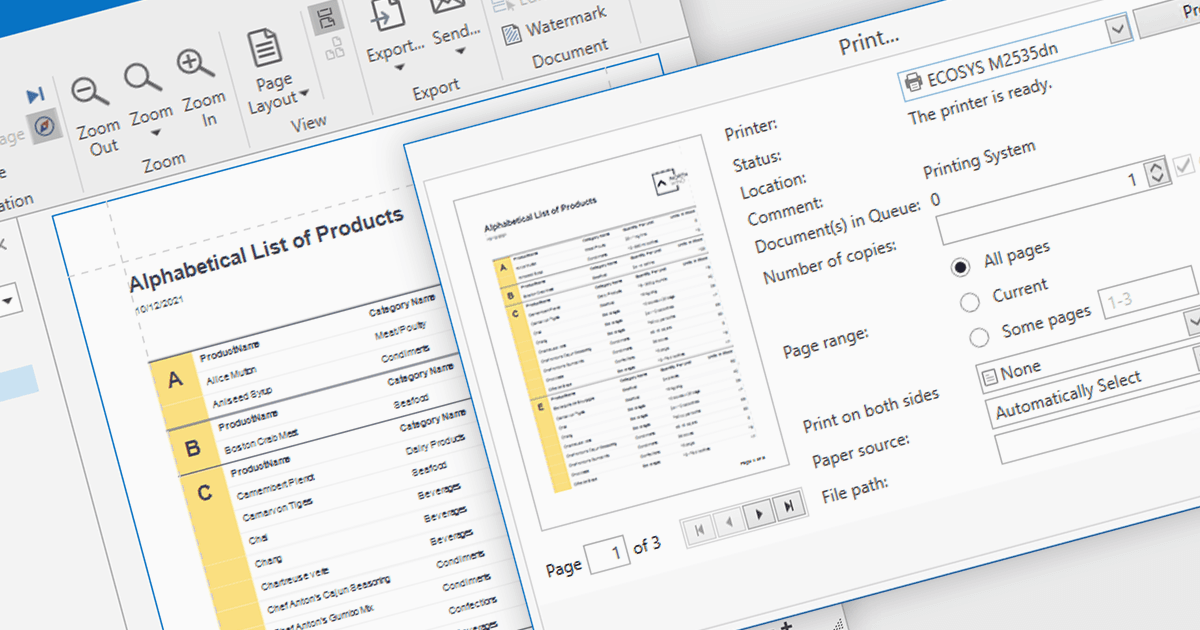Toggle the collate checkbox beside copies
Image resolution: width=1200 pixels, height=630 pixels.
pos(1185,164)
